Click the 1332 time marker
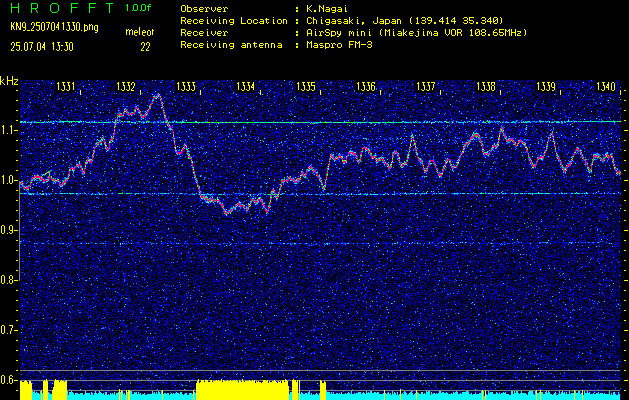This screenshot has width=629, height=400. pos(126,86)
